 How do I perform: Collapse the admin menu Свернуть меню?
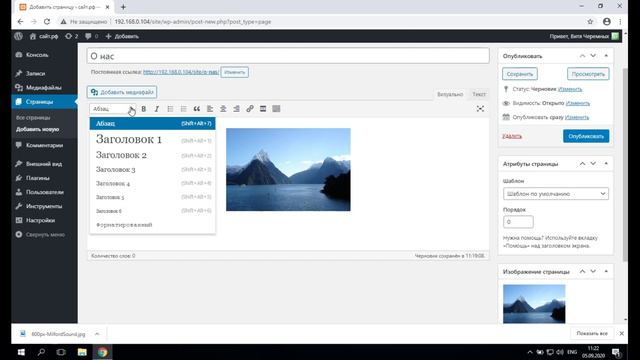[40, 235]
